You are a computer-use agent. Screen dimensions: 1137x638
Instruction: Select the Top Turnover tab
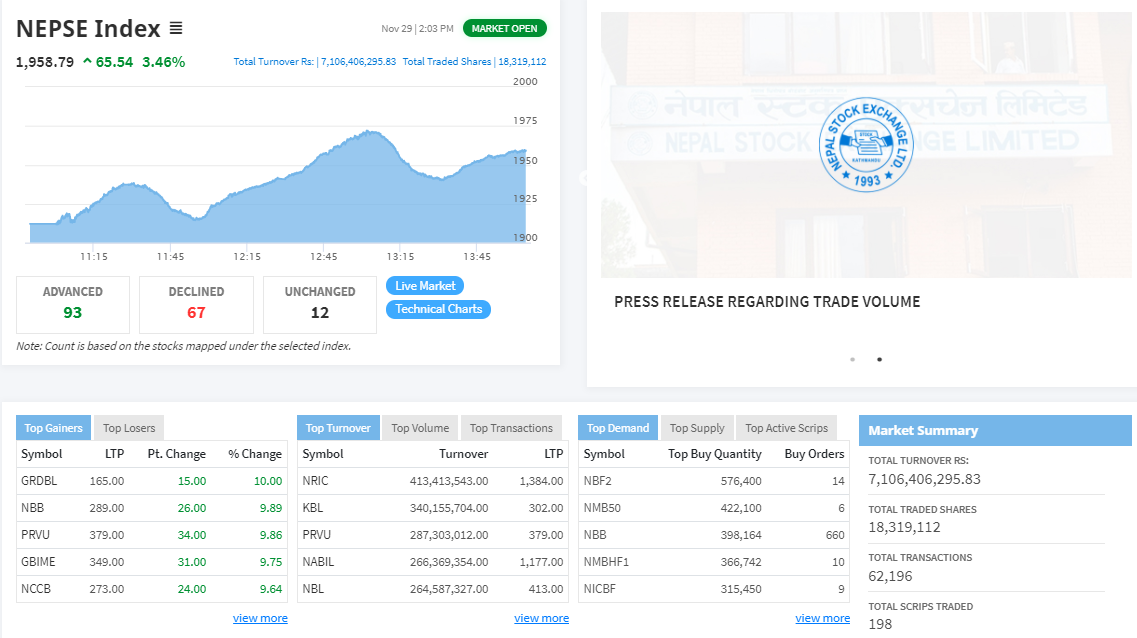(338, 428)
